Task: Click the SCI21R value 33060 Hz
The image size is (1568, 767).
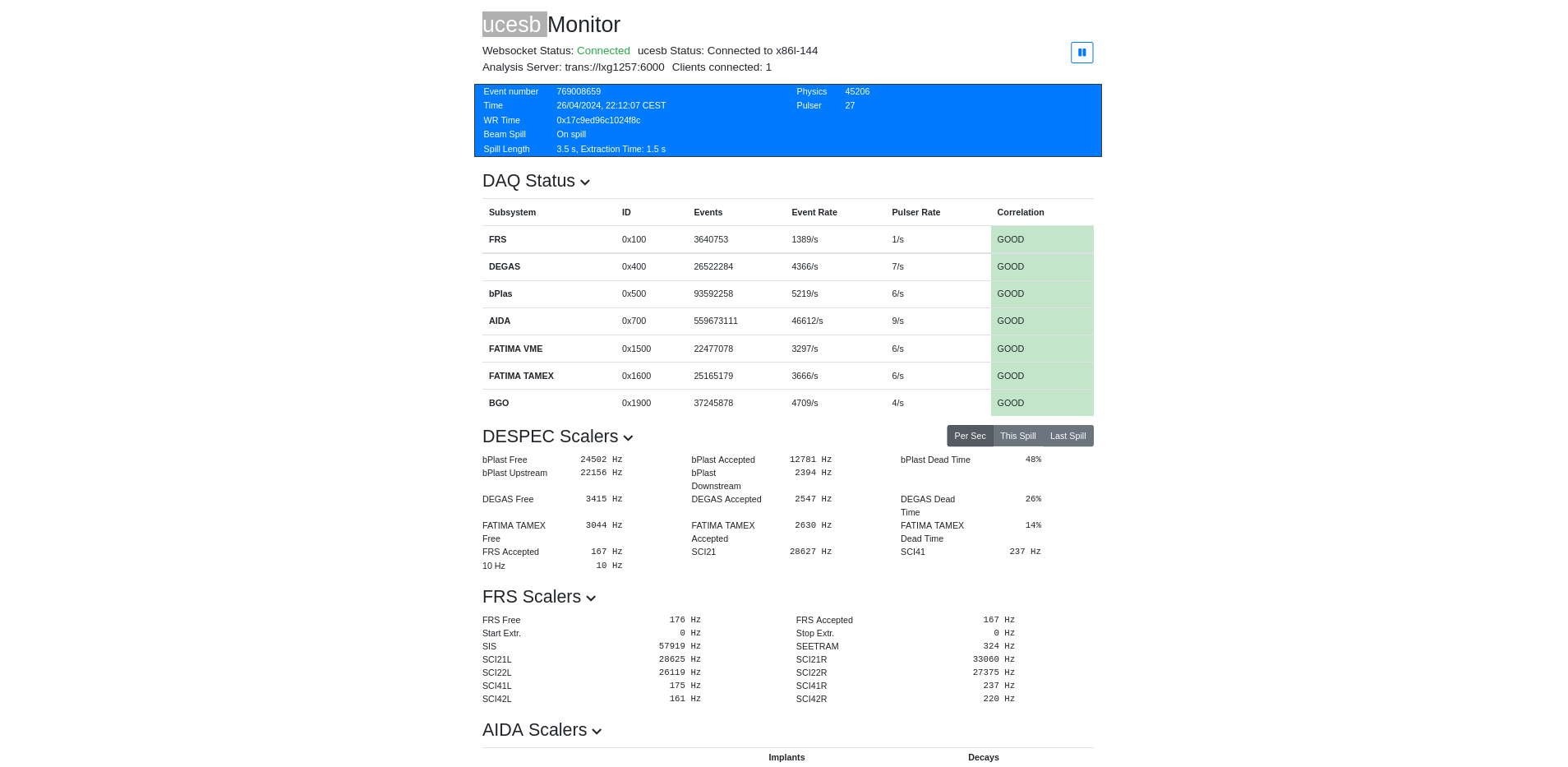Action: 994,659
